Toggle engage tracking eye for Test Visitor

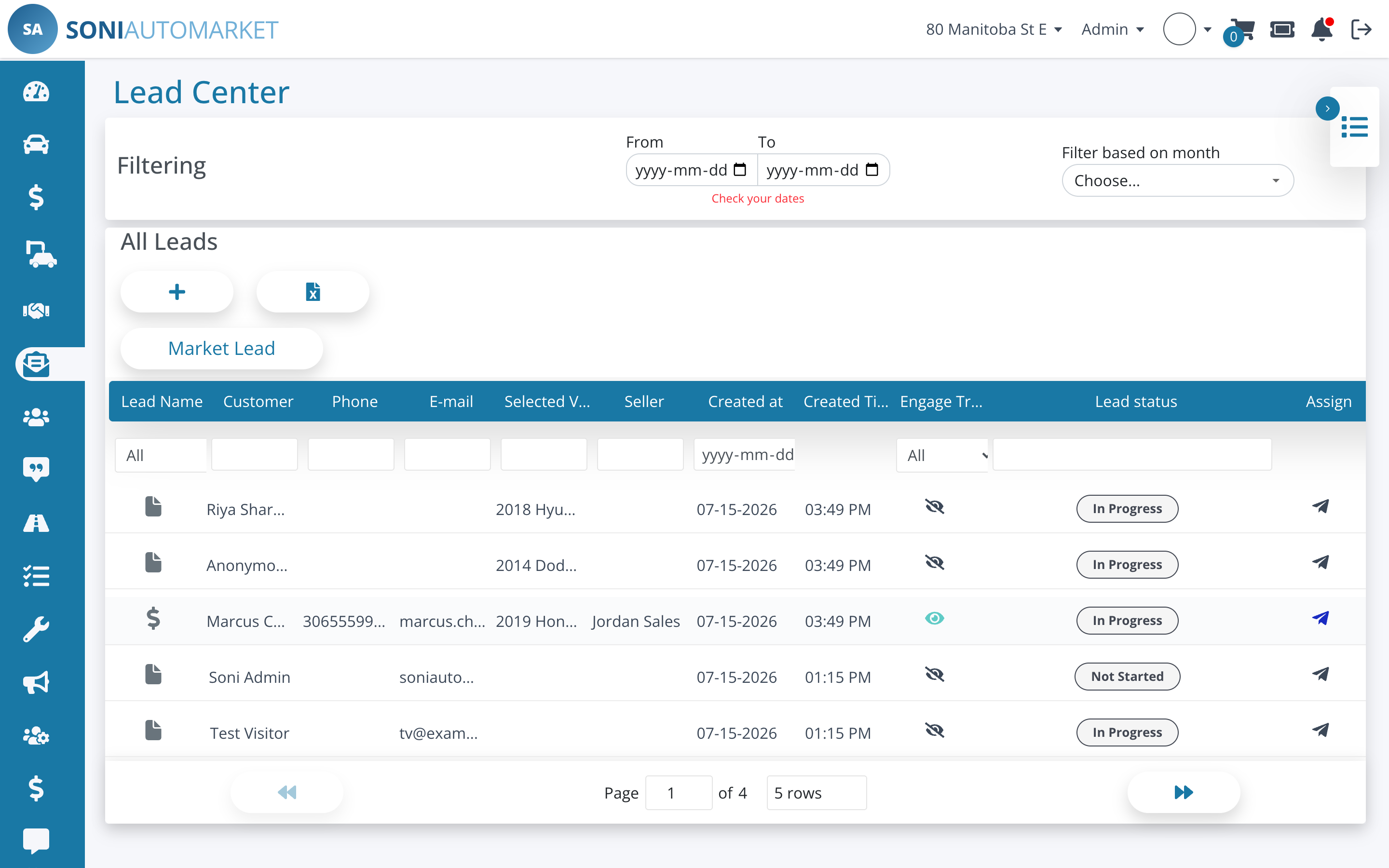click(934, 730)
